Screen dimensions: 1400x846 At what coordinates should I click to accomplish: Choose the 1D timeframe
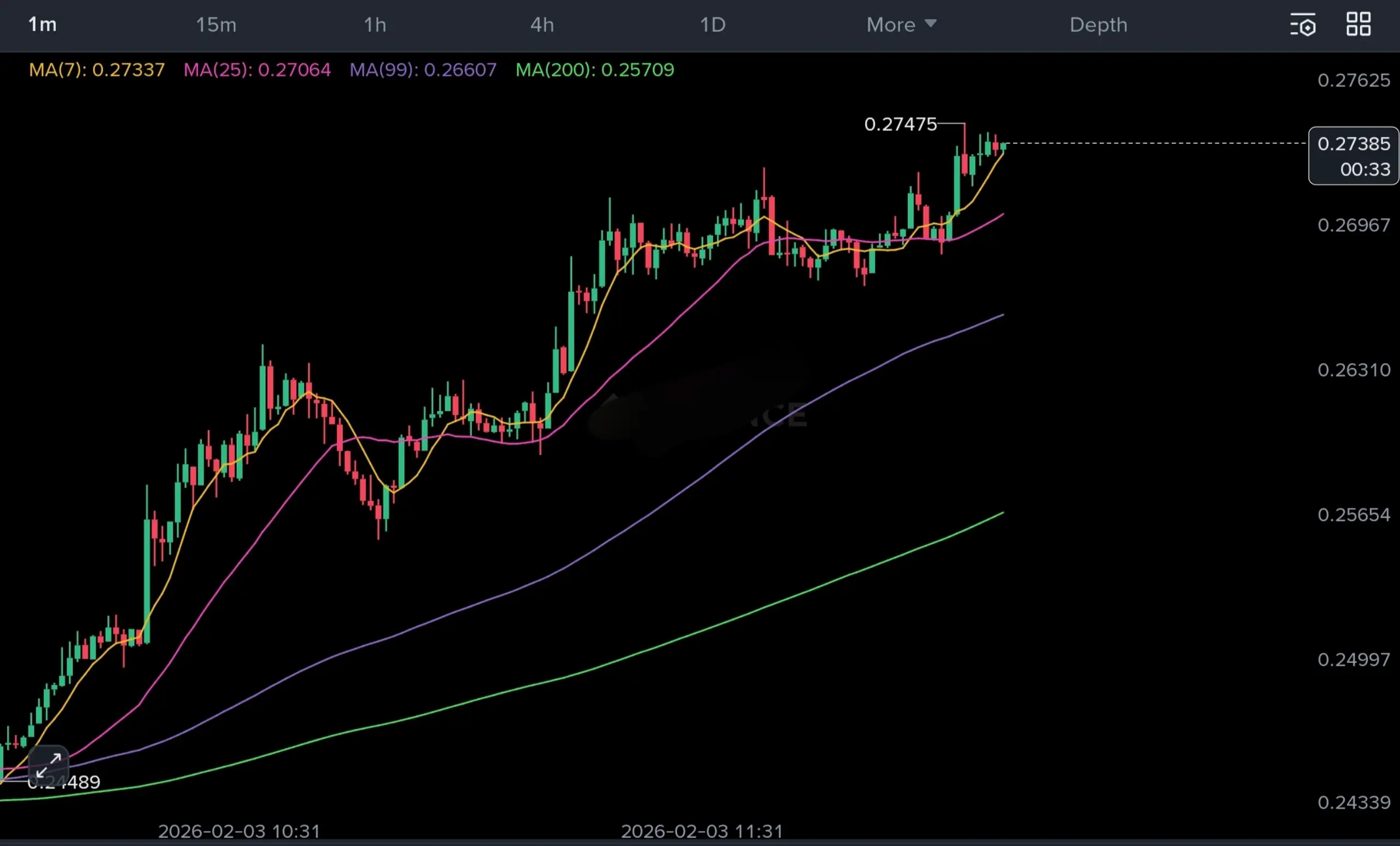[713, 25]
